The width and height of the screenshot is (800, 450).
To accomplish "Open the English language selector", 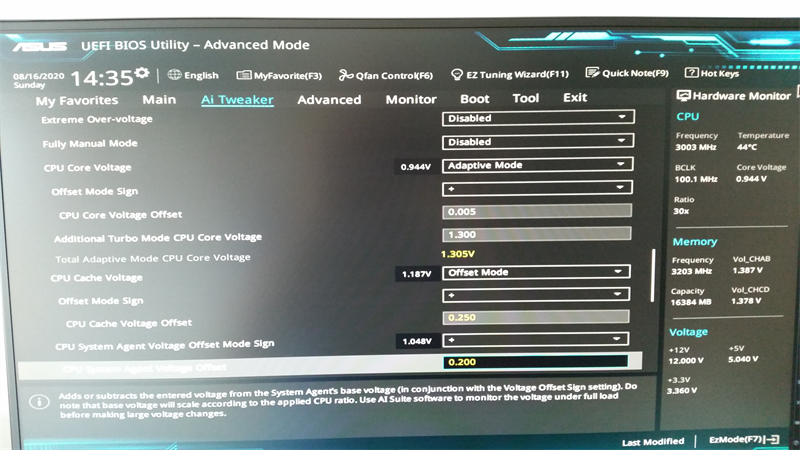I will coord(193,75).
